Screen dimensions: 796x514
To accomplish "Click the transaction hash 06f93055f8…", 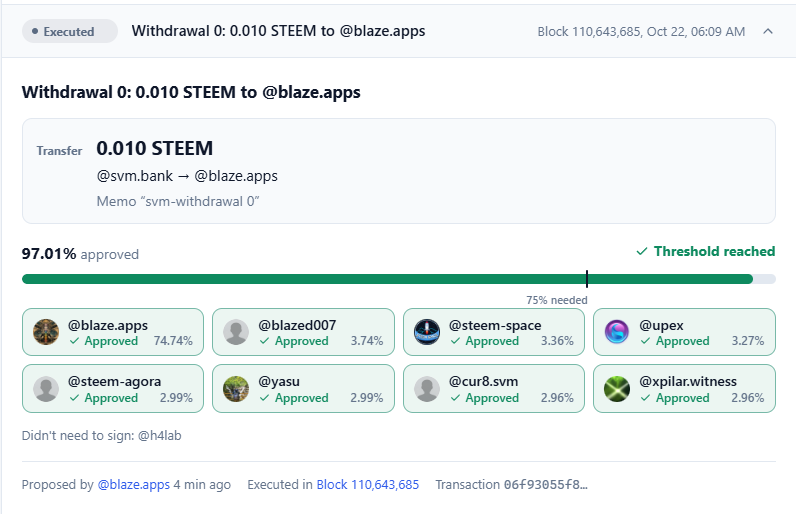I will pyautogui.click(x=546, y=485).
